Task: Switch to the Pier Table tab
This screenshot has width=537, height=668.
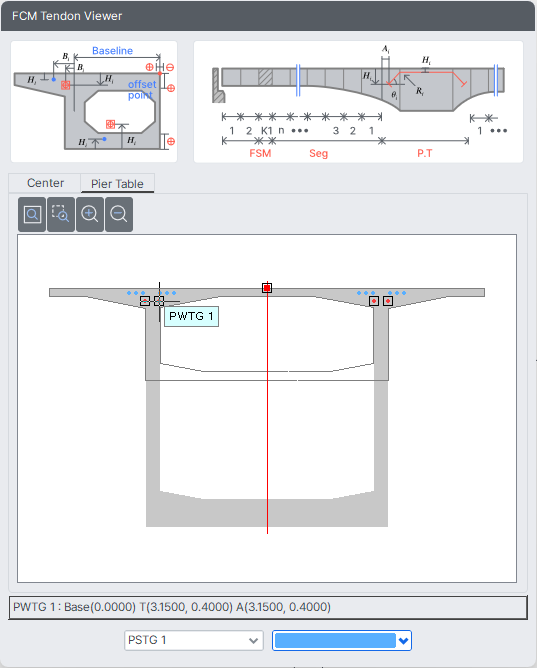Action: tap(117, 184)
